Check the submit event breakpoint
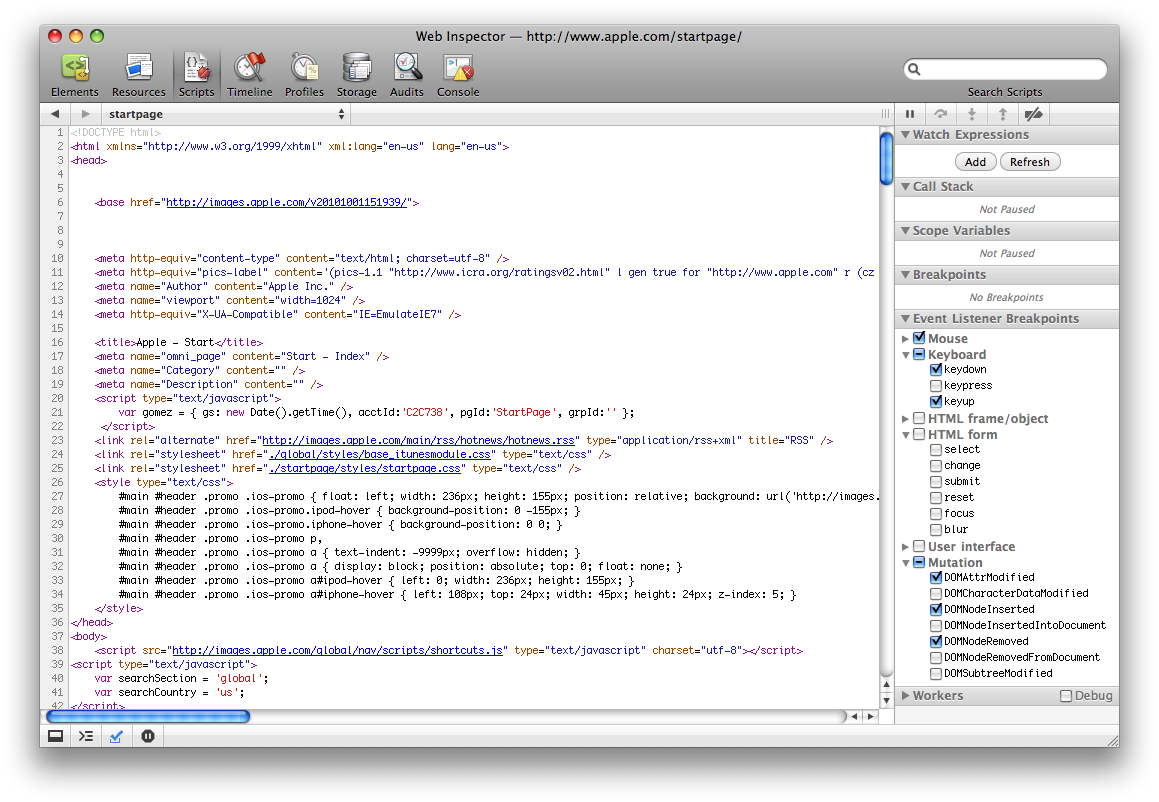This screenshot has width=1159, height=802. click(936, 481)
